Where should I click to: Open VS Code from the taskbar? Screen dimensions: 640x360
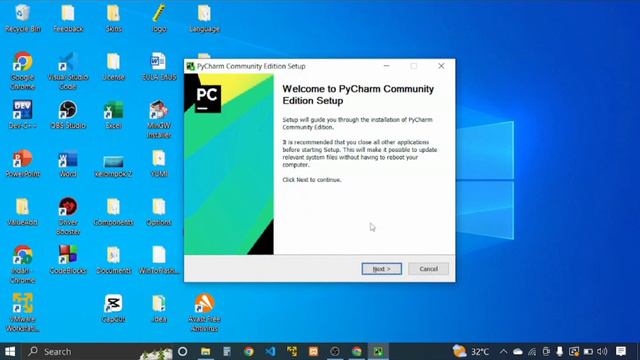270,351
